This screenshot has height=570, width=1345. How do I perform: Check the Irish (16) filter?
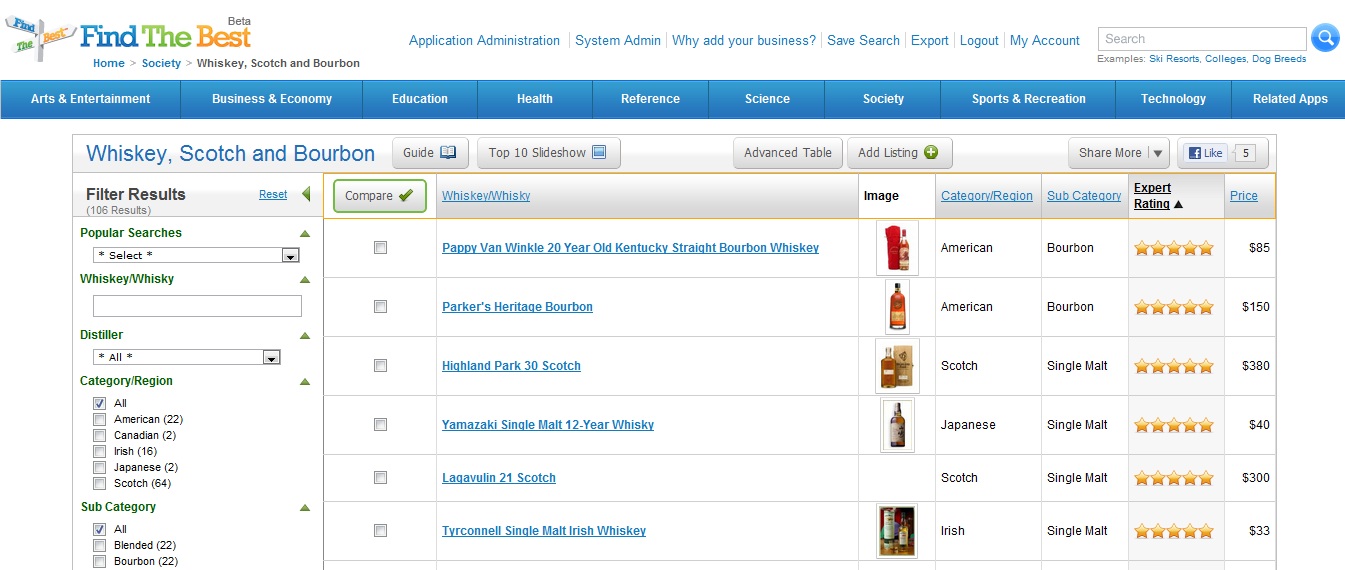pyautogui.click(x=99, y=451)
